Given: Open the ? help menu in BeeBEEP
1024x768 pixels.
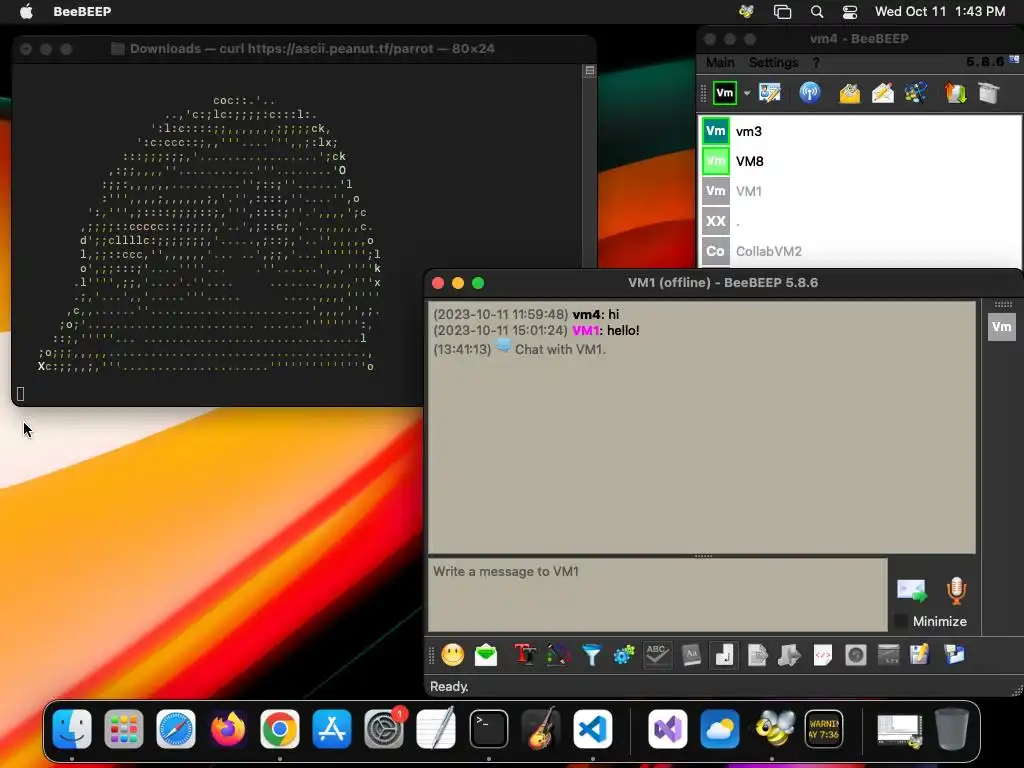Looking at the screenshot, I should tap(816, 63).
